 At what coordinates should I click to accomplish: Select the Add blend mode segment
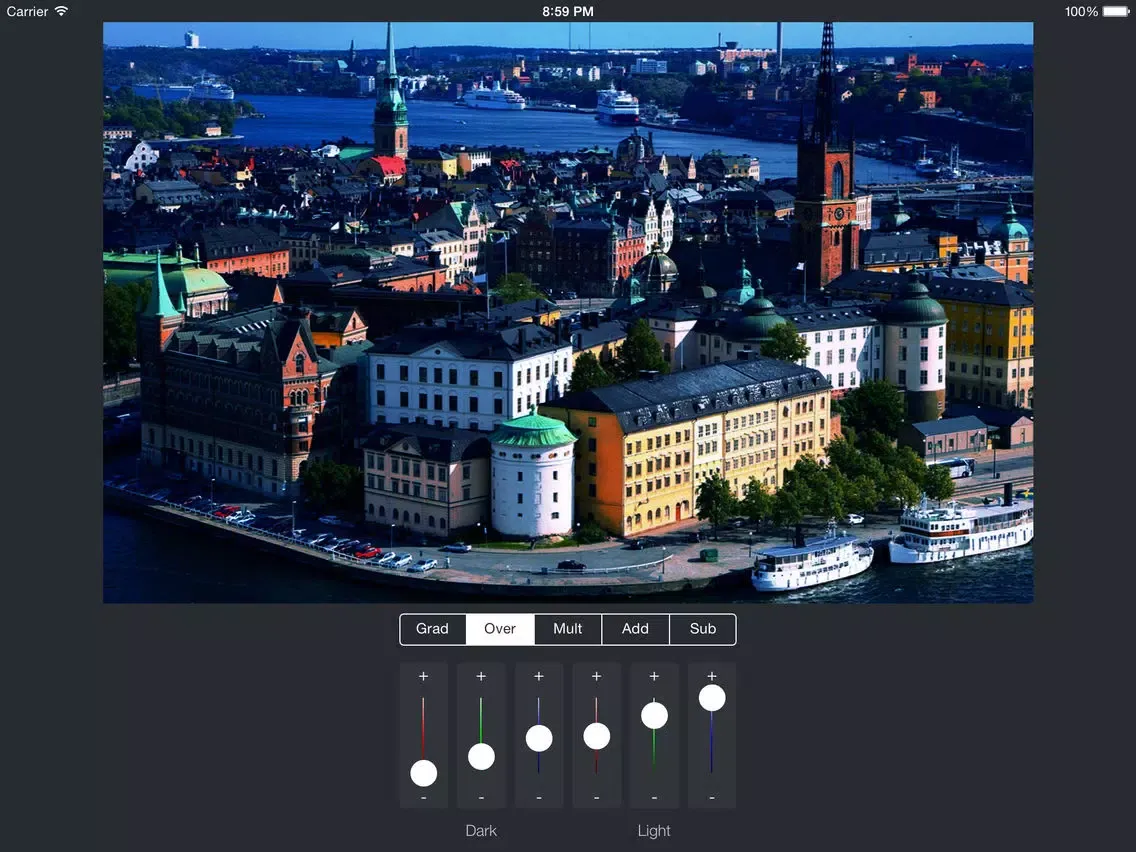(635, 629)
